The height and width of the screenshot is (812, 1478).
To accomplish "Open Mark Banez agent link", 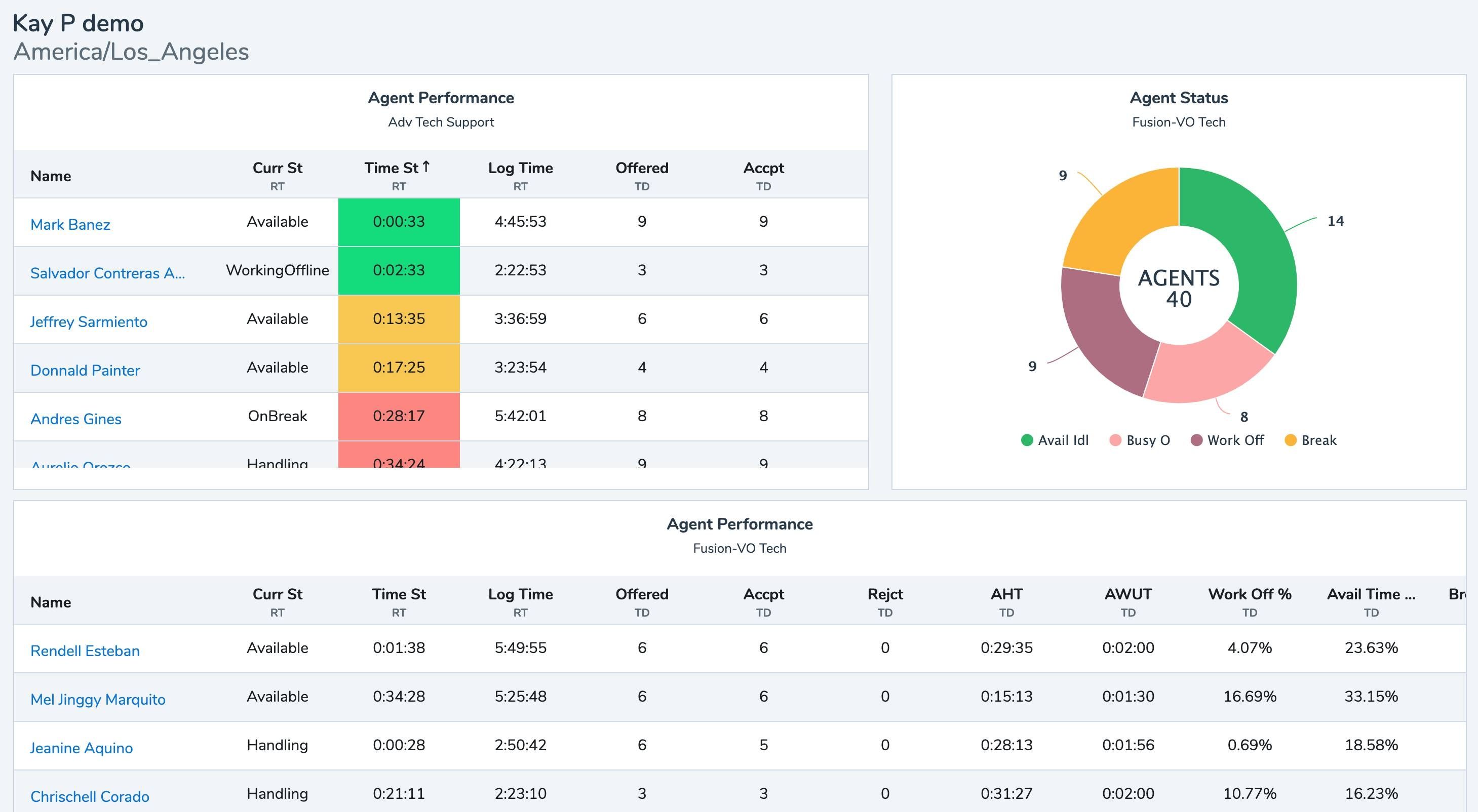I will [70, 224].
